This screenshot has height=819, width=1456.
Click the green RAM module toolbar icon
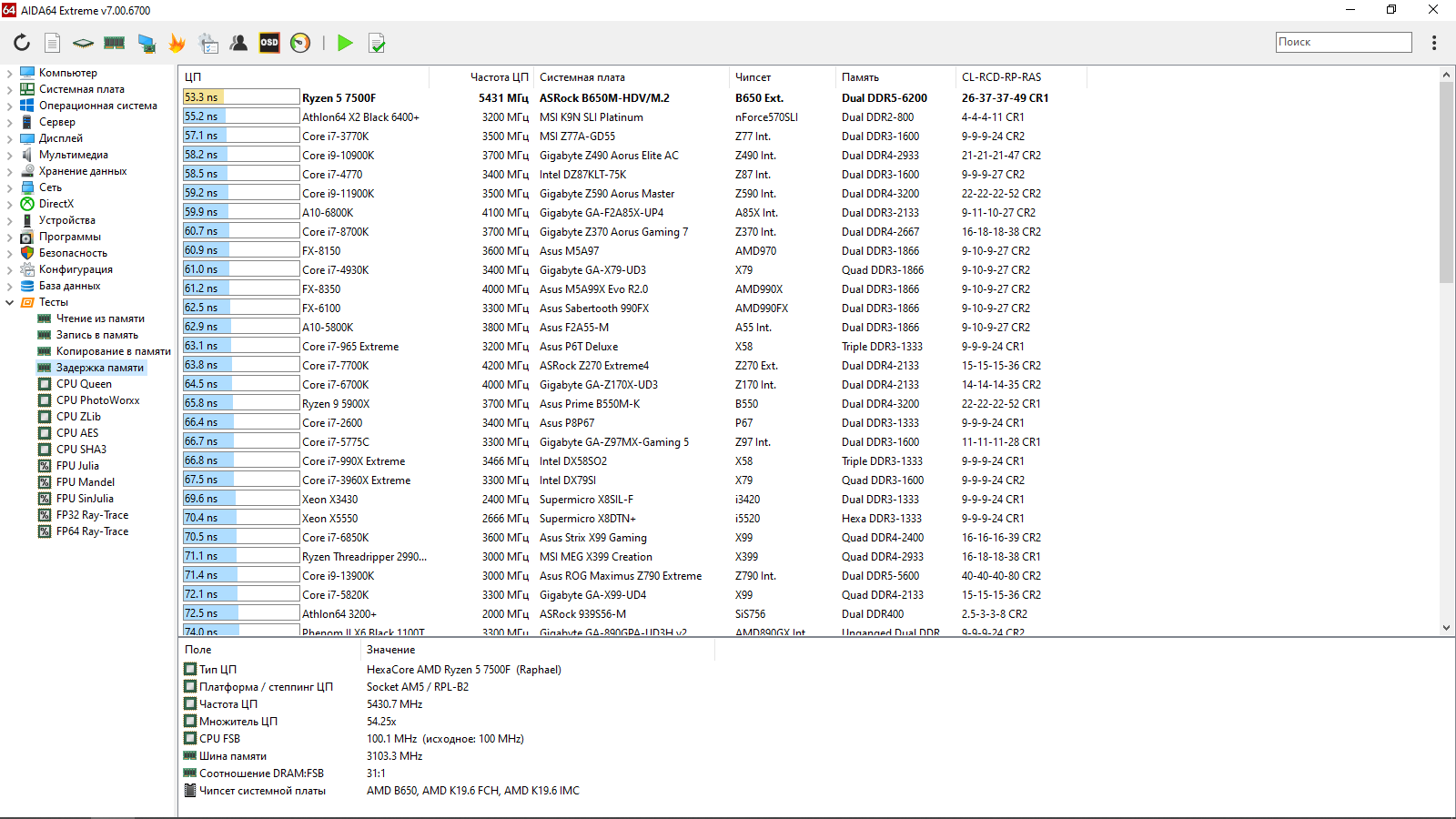click(115, 43)
